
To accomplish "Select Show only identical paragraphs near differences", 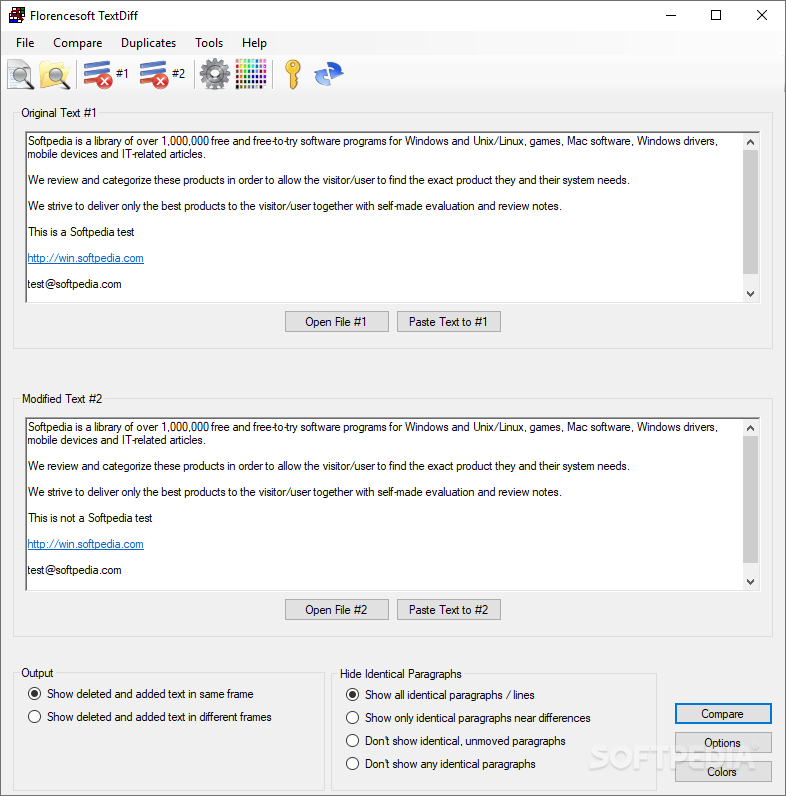I will [468, 718].
